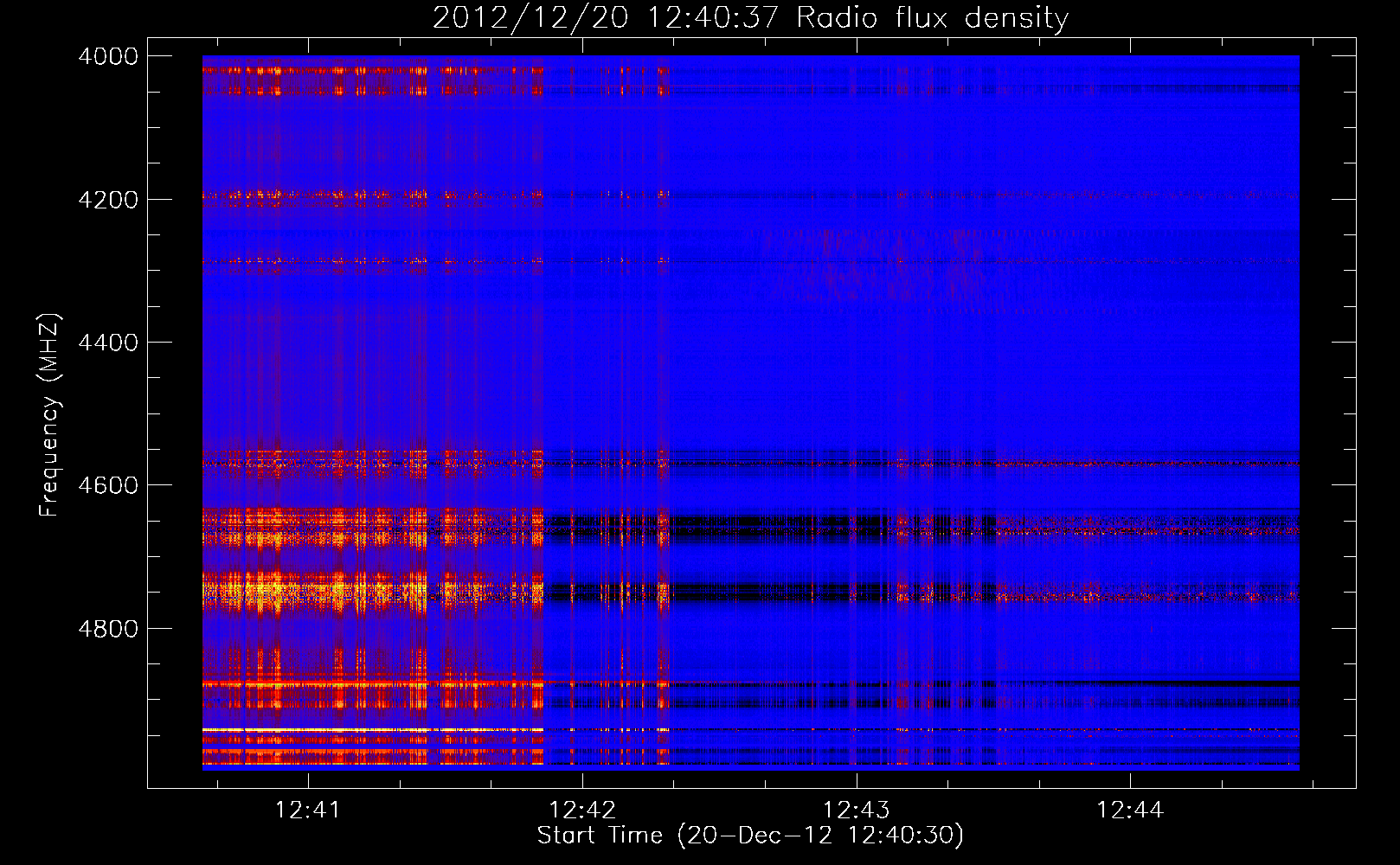Viewport: 1400px width, 865px height.
Task: Click the 4800 frequency axis label
Action: (x=108, y=629)
